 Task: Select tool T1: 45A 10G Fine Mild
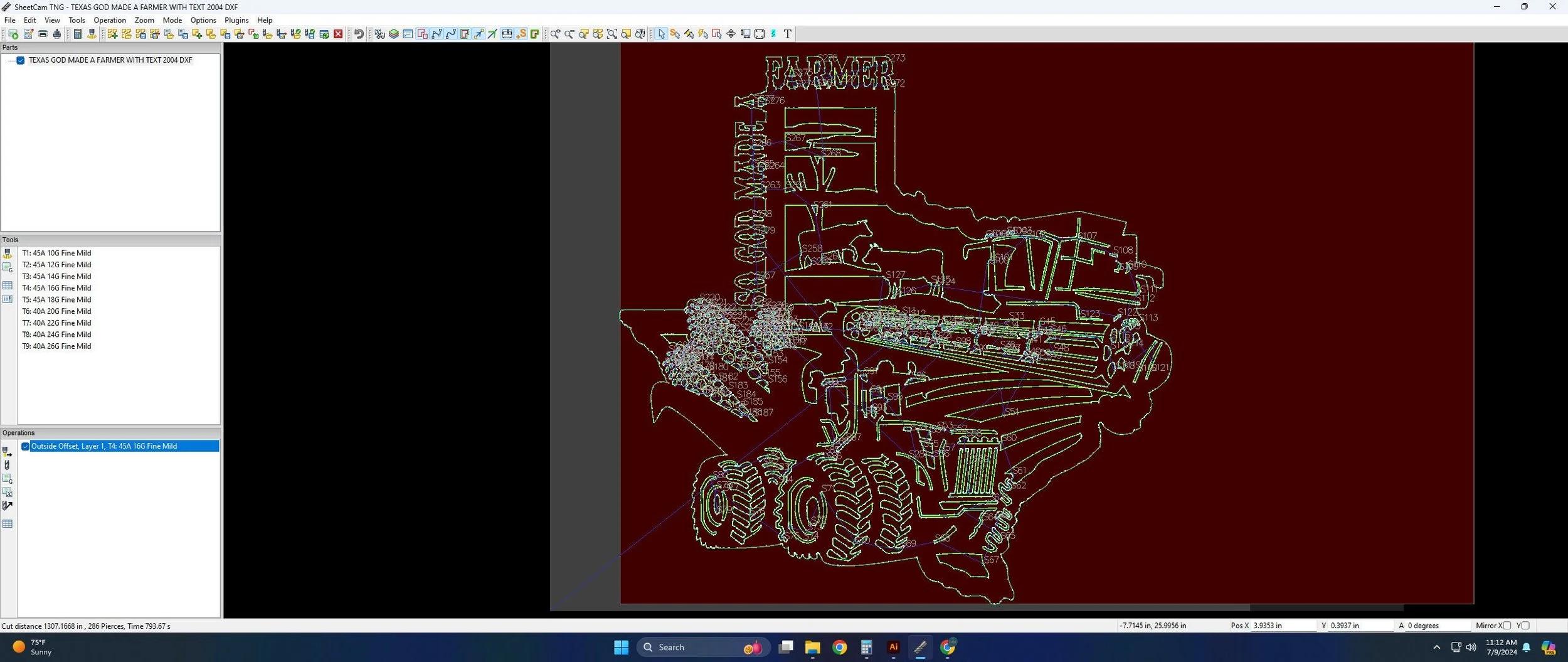(x=56, y=254)
